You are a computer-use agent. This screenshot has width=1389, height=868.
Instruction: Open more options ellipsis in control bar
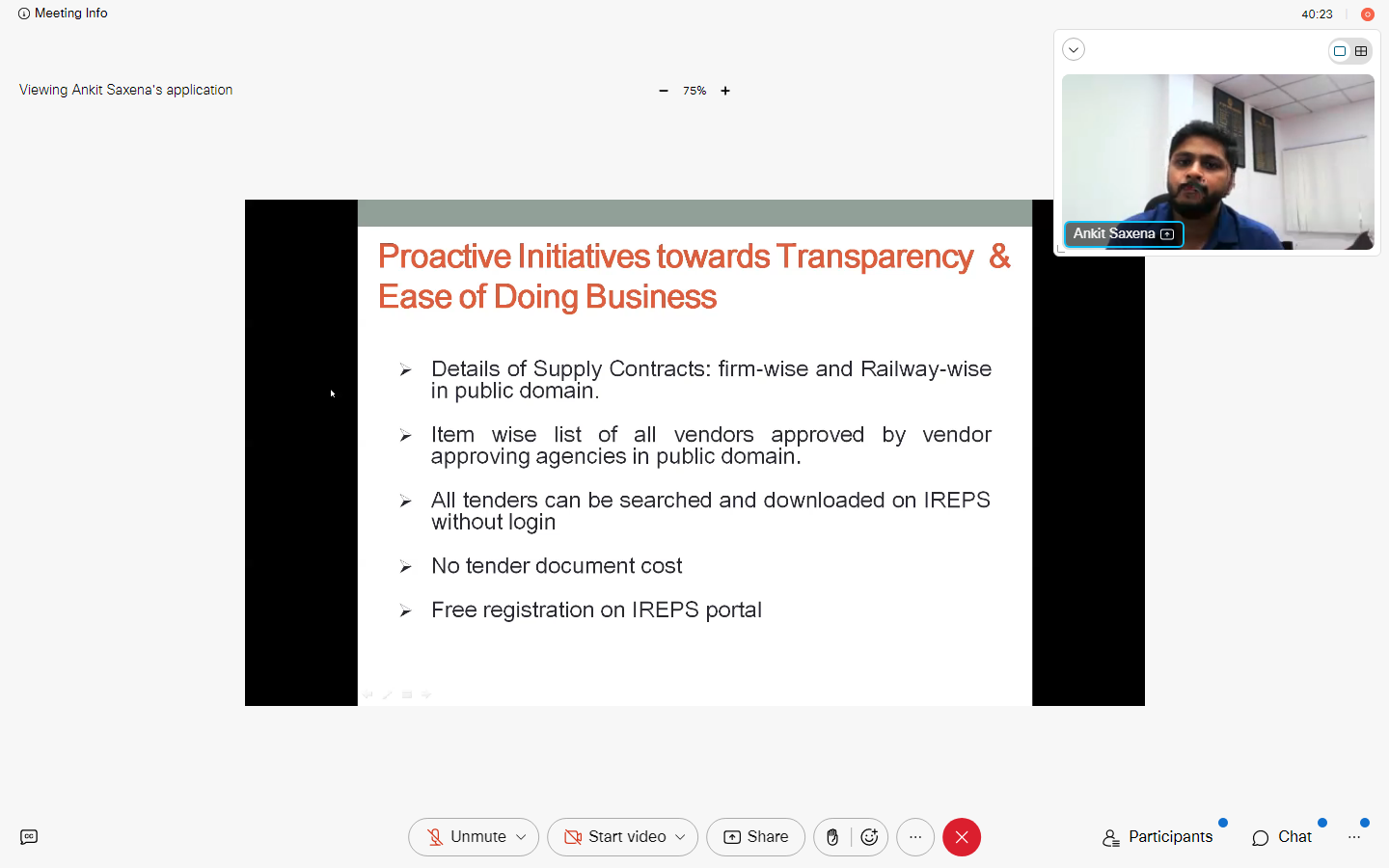click(915, 837)
